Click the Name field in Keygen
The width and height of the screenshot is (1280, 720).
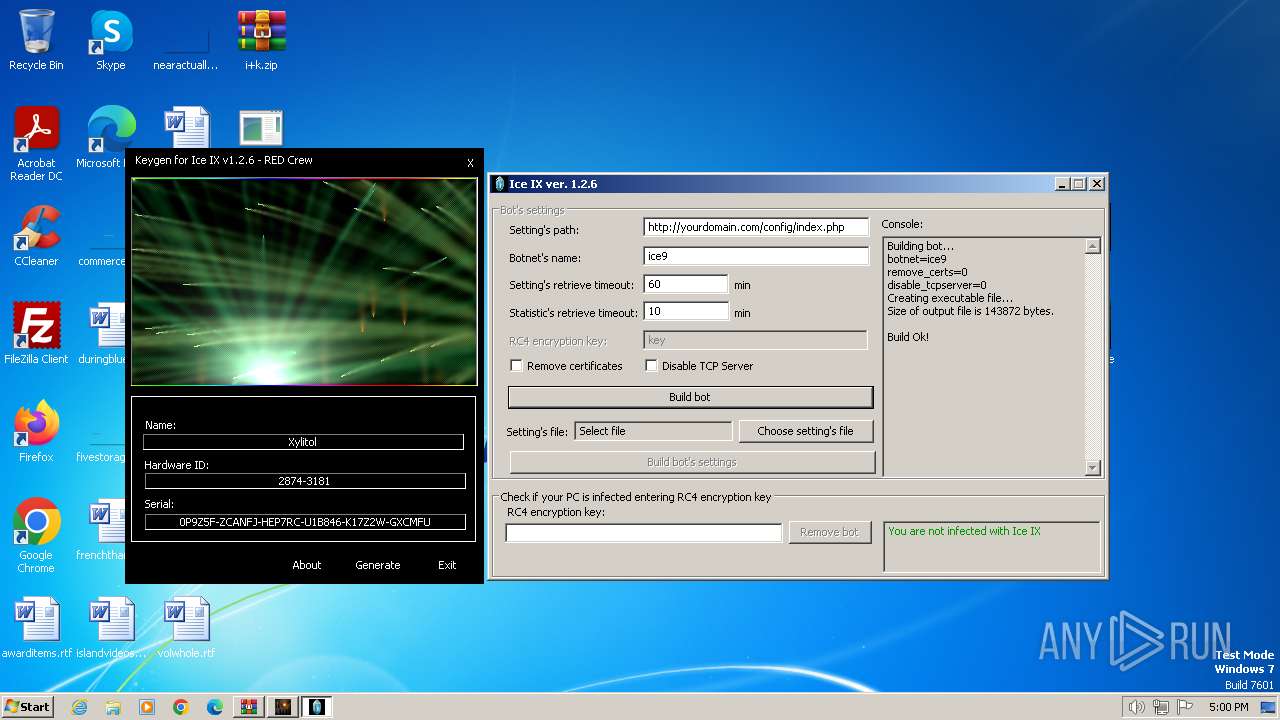click(x=303, y=442)
